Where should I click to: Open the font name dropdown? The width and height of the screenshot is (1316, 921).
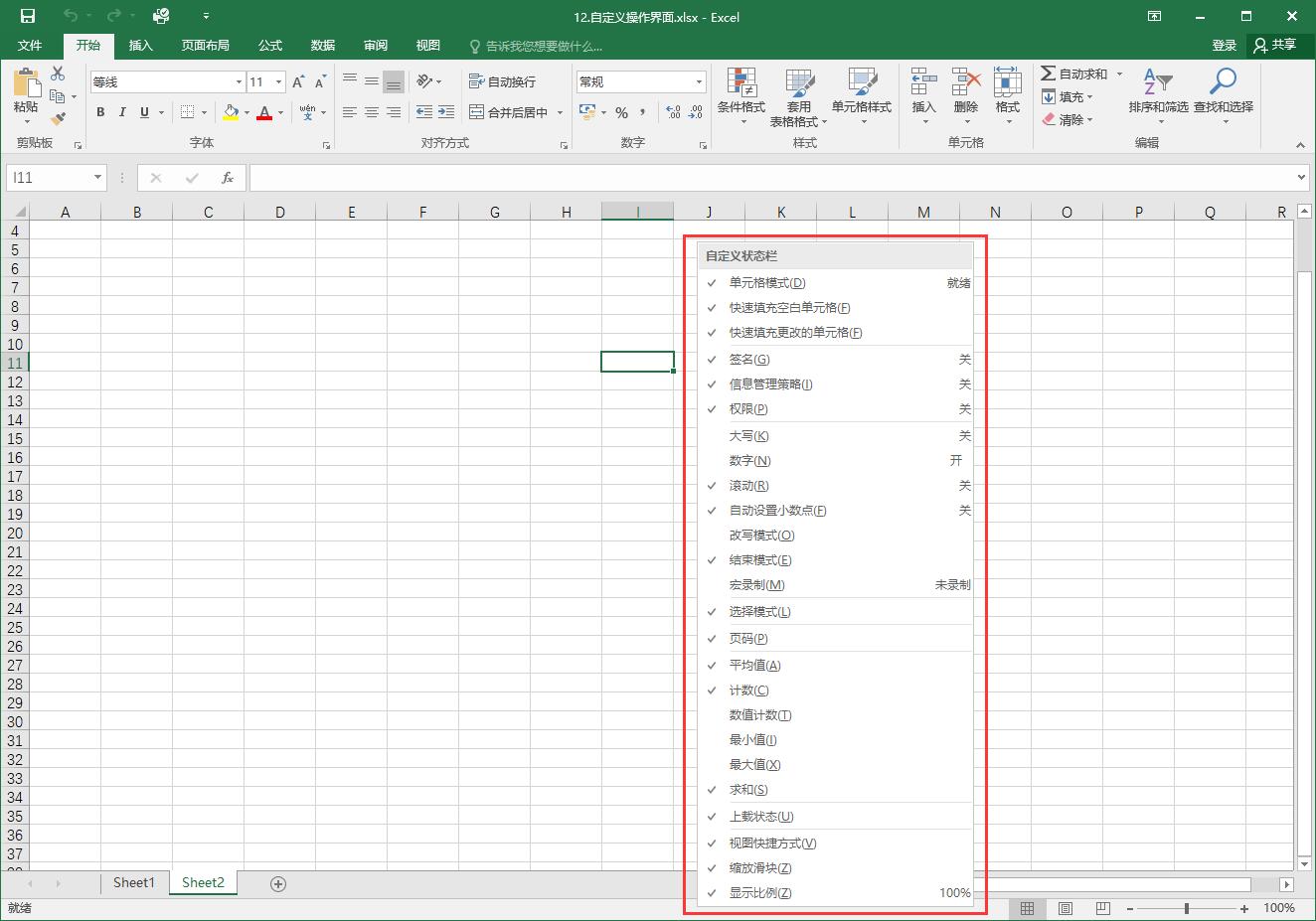click(239, 82)
